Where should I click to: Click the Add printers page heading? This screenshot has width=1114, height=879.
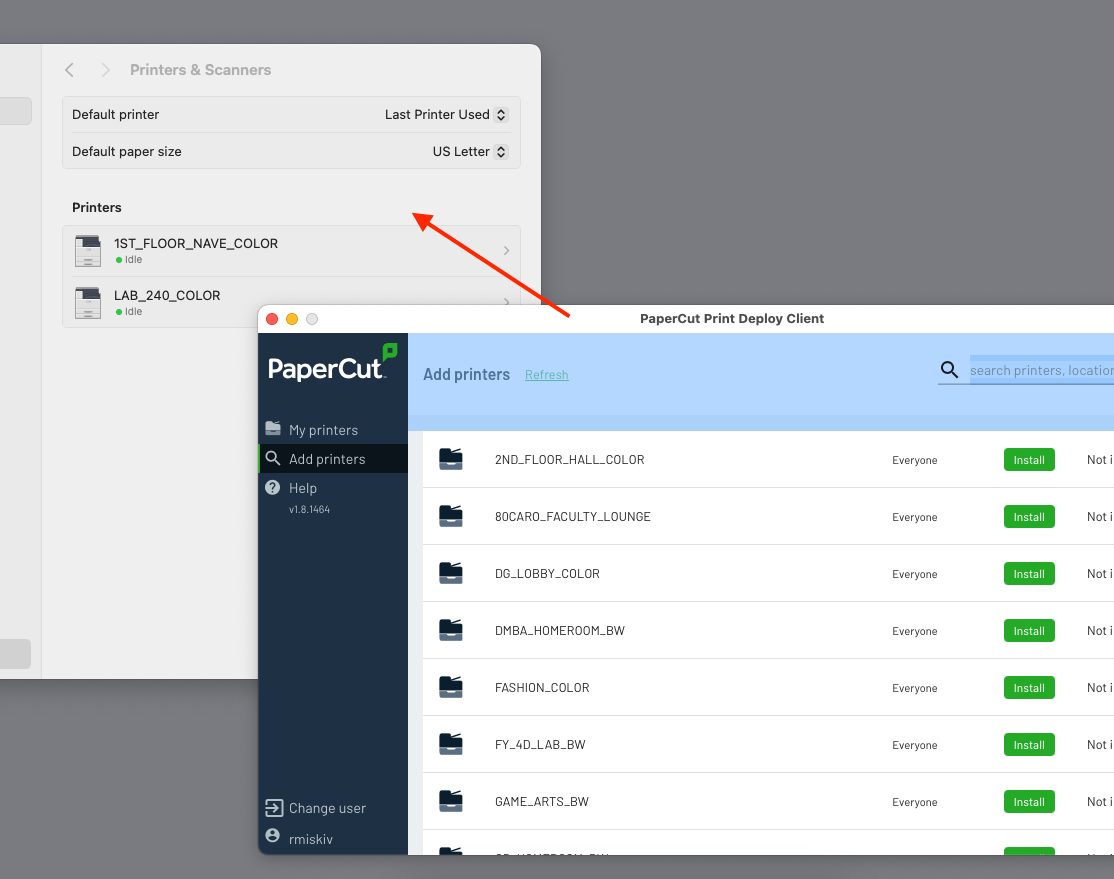pos(467,374)
